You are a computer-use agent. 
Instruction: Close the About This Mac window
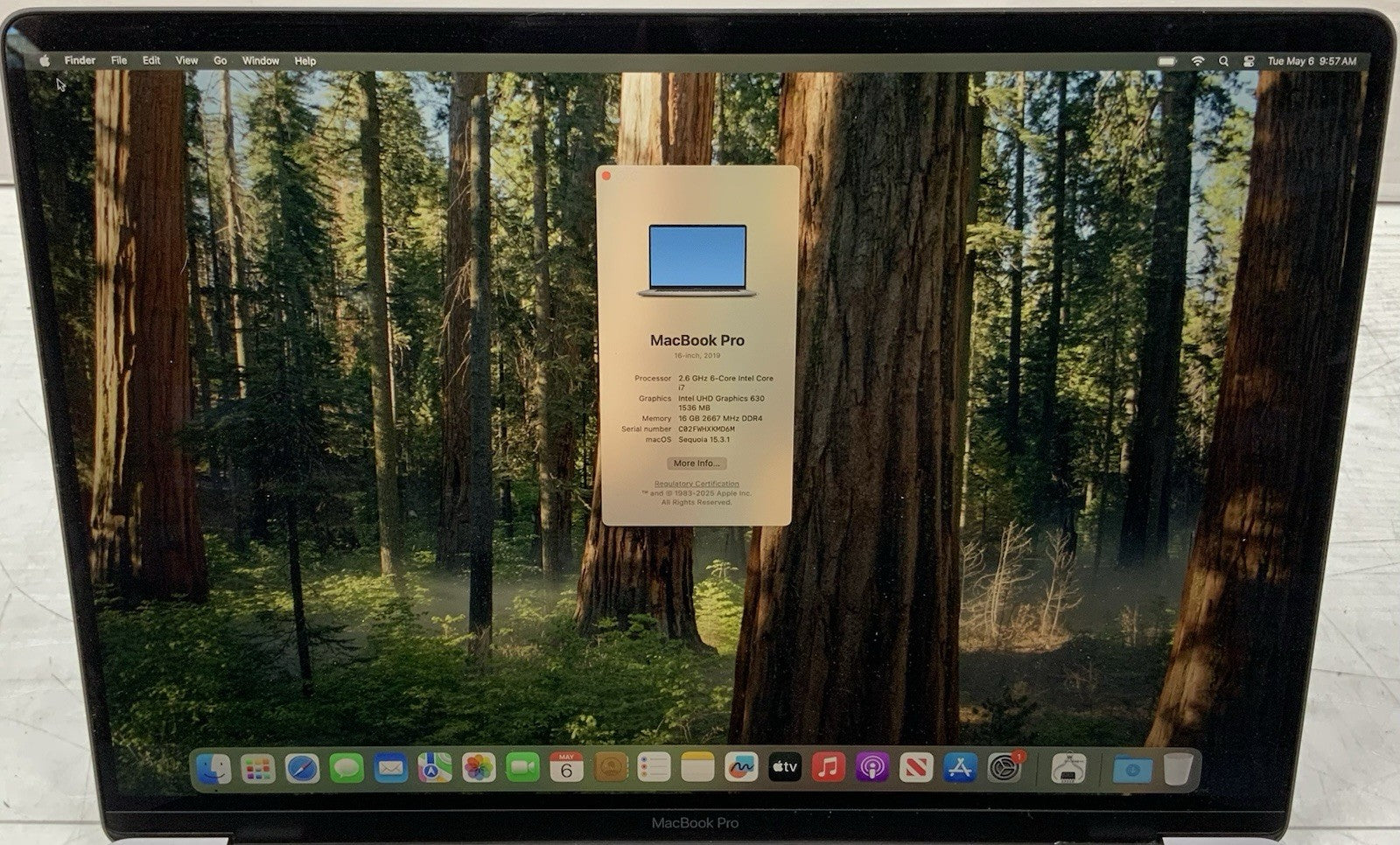pyautogui.click(x=606, y=176)
